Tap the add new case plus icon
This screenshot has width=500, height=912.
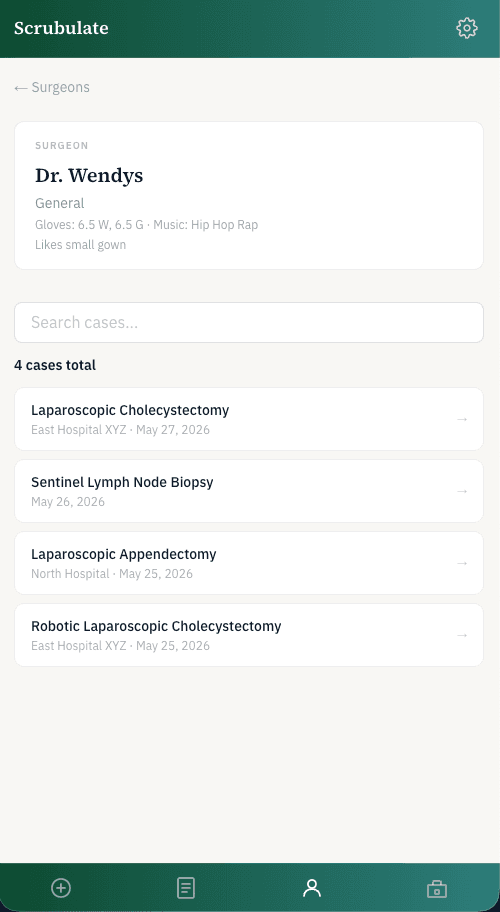click(61, 888)
